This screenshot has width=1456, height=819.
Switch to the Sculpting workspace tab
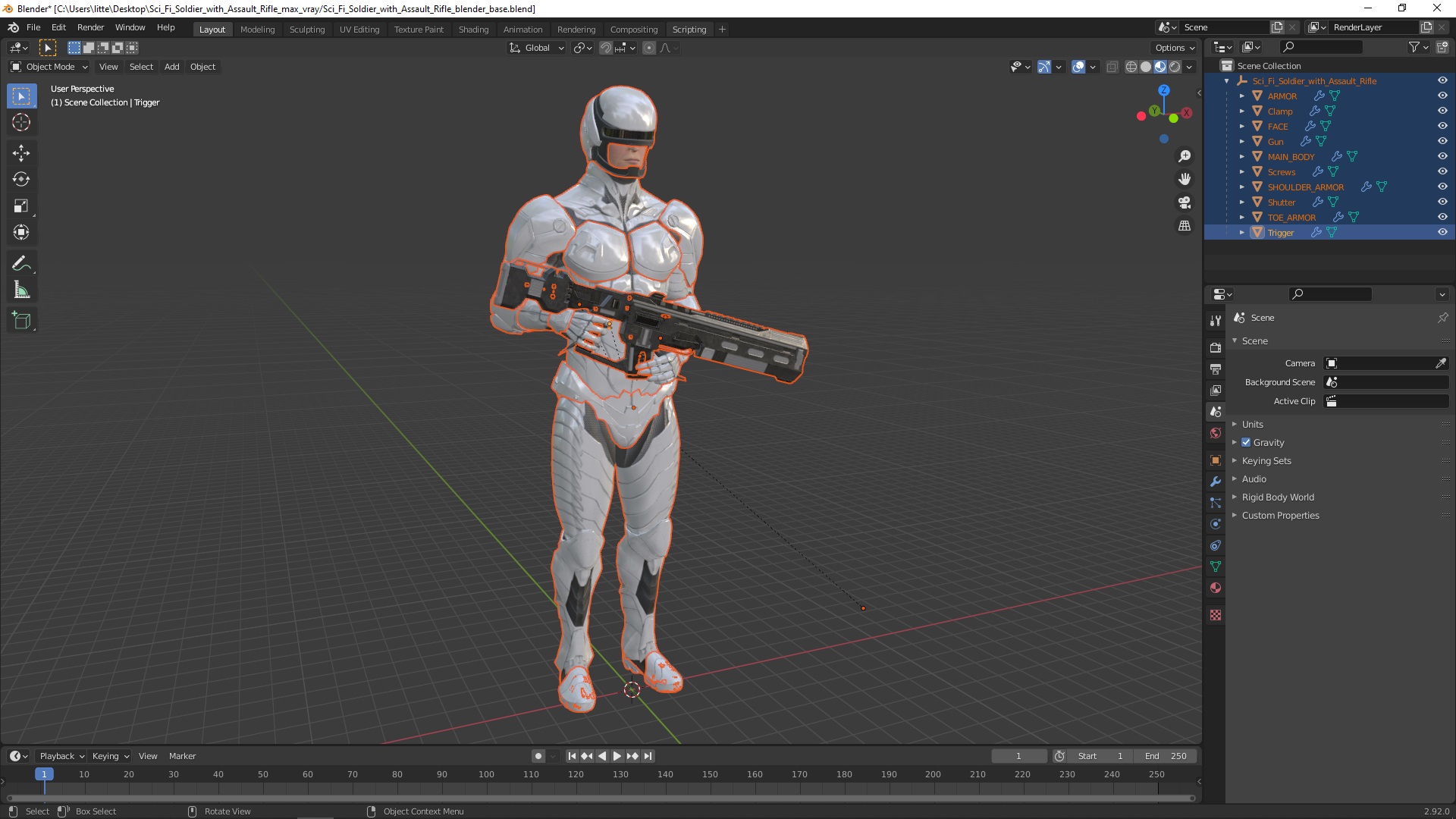[306, 29]
